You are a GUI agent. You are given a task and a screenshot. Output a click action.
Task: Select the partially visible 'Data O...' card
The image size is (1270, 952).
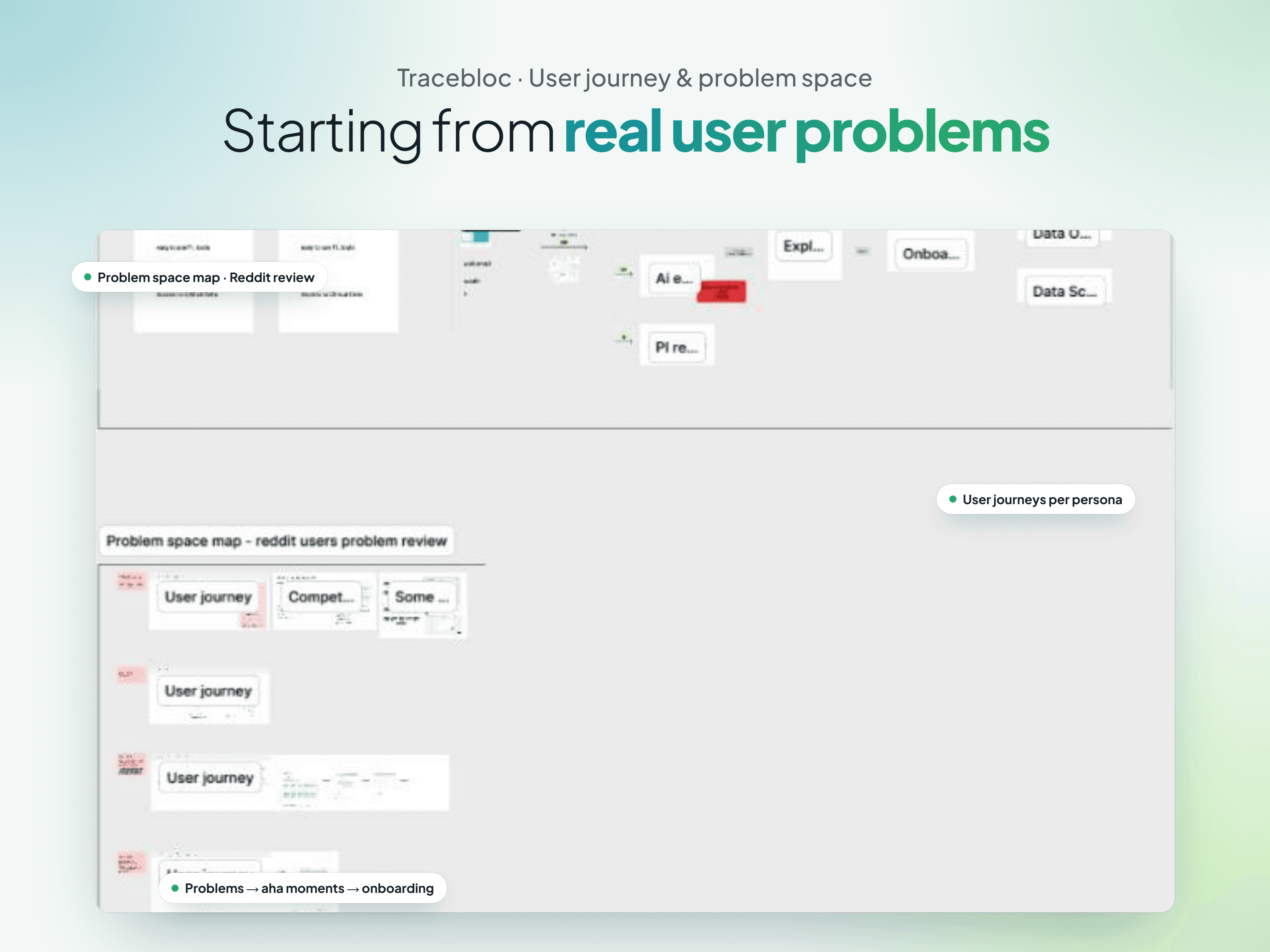(1062, 236)
